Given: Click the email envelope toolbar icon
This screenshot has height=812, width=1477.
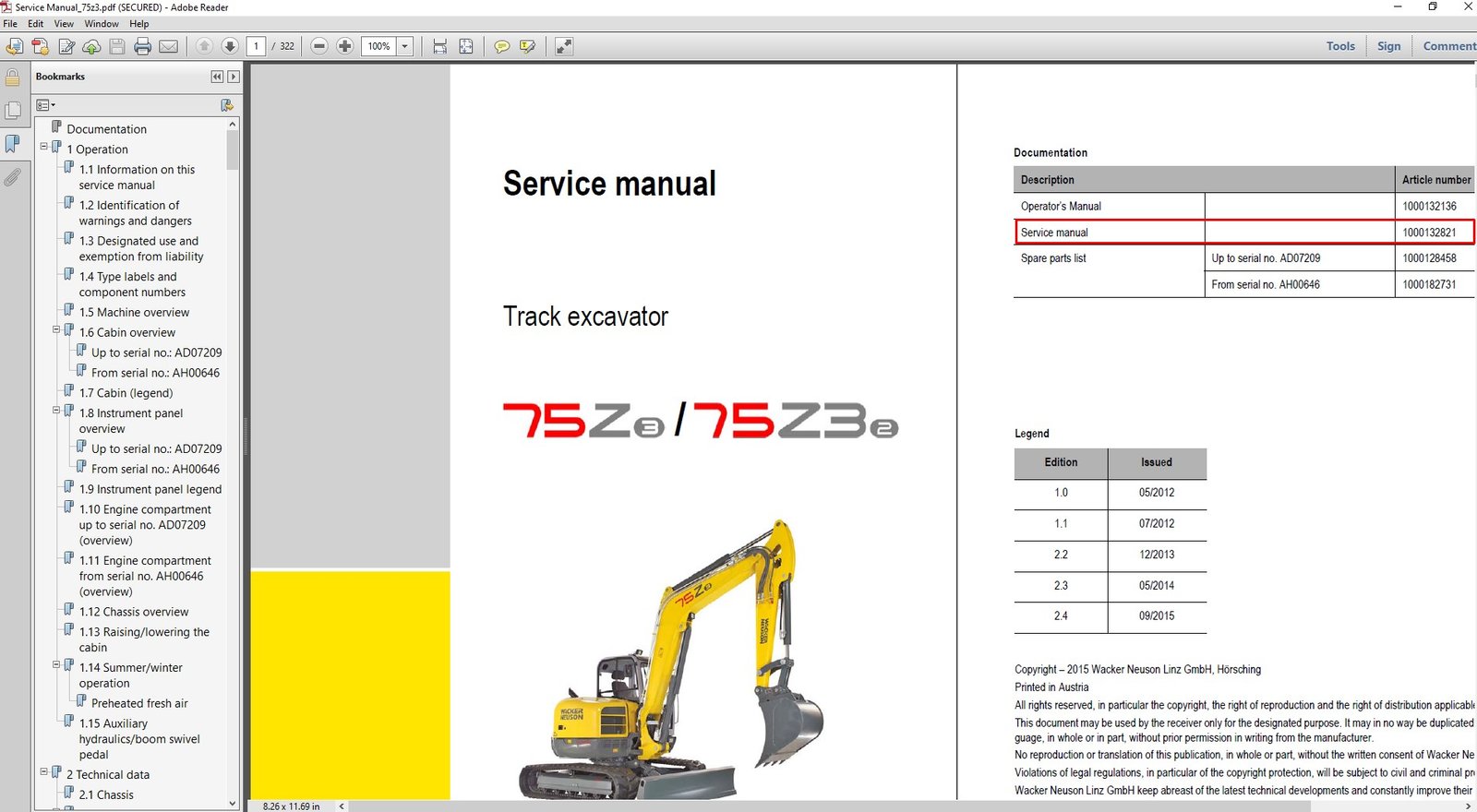Looking at the screenshot, I should (168, 46).
